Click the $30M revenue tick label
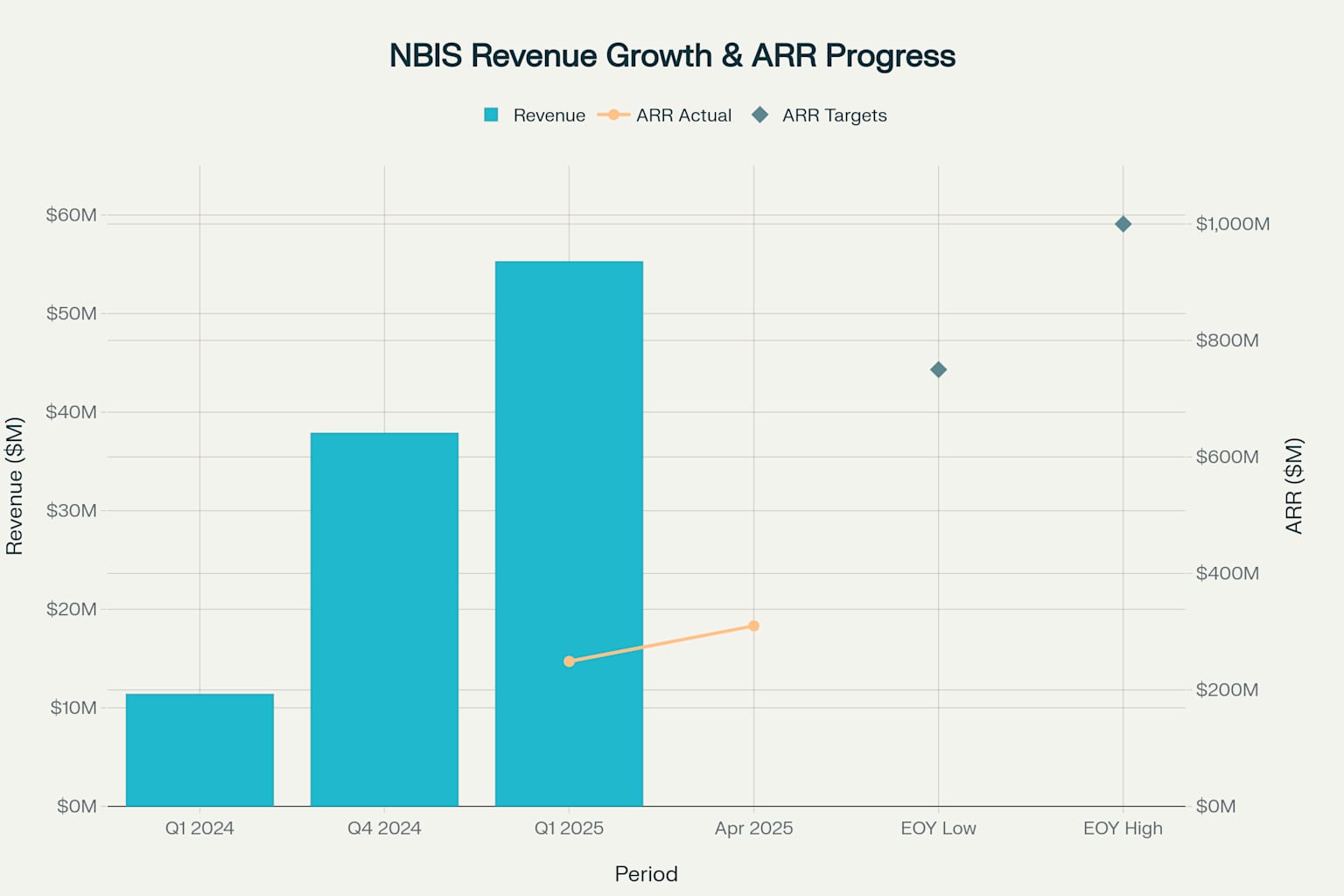 tap(72, 510)
